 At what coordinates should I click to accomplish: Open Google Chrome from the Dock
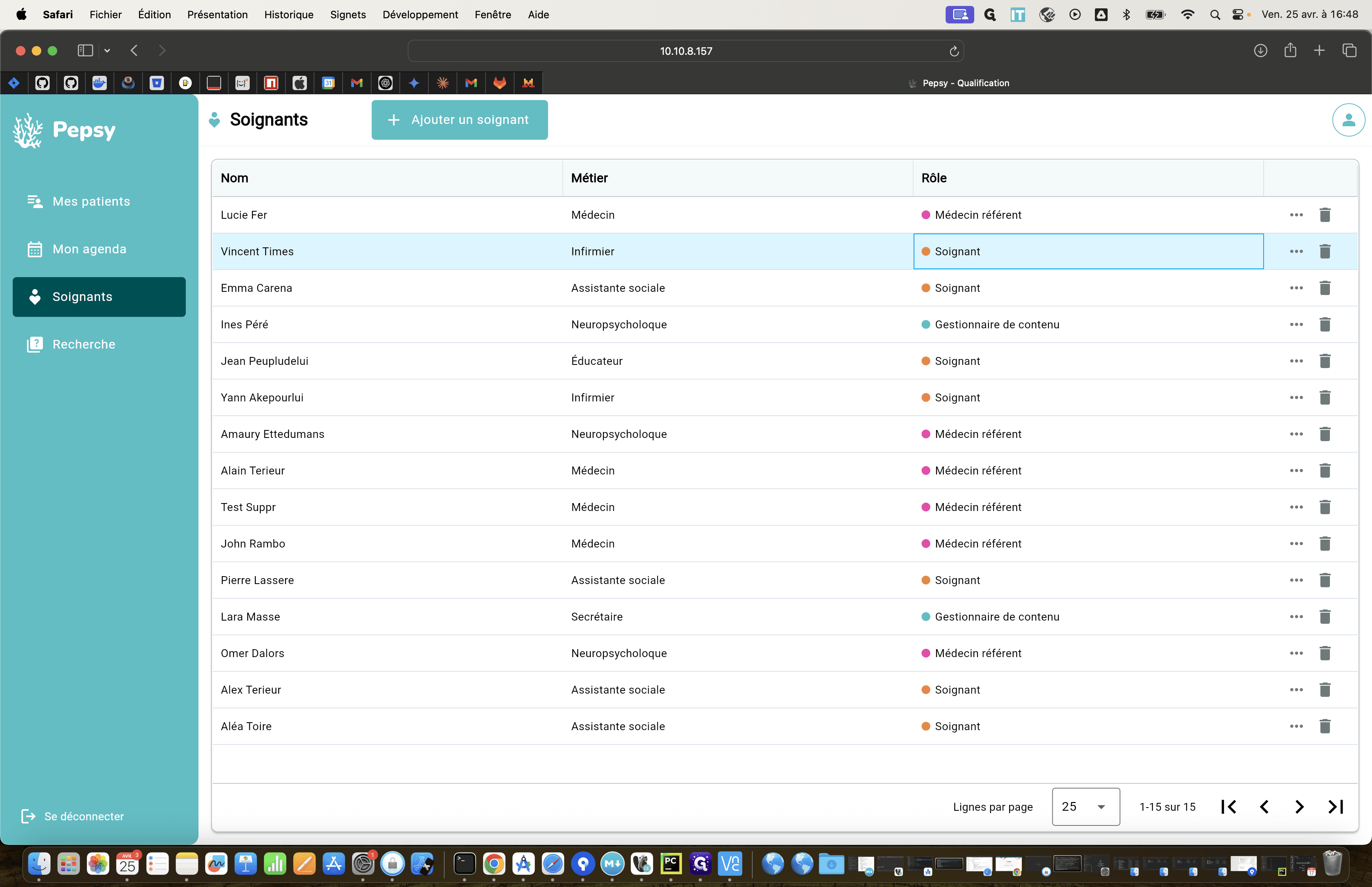click(494, 864)
